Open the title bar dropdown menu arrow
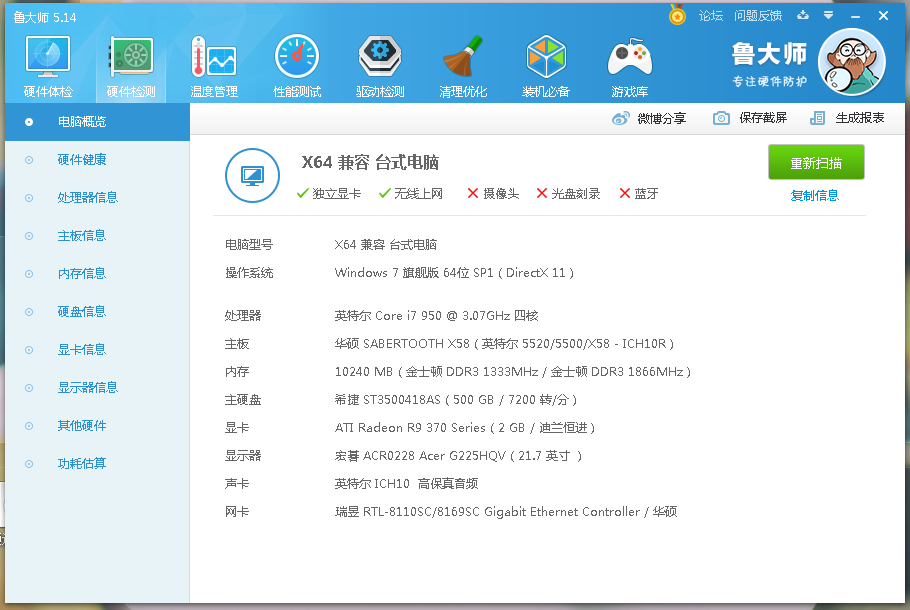Screen dimensions: 910x610 point(829,15)
